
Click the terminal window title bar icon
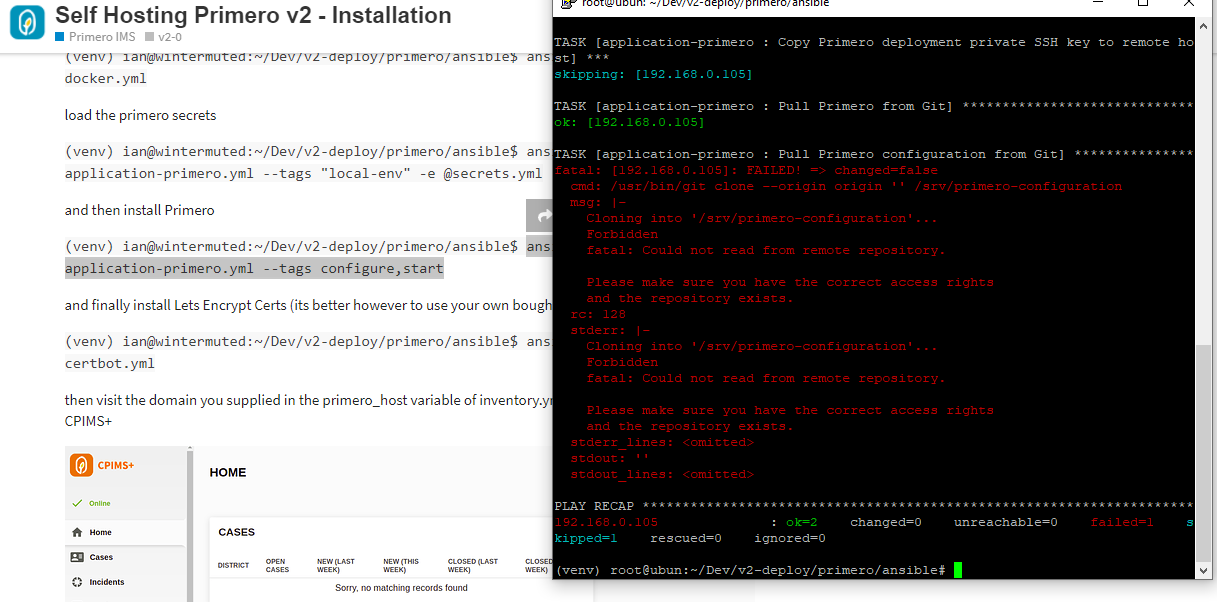coord(566,3)
